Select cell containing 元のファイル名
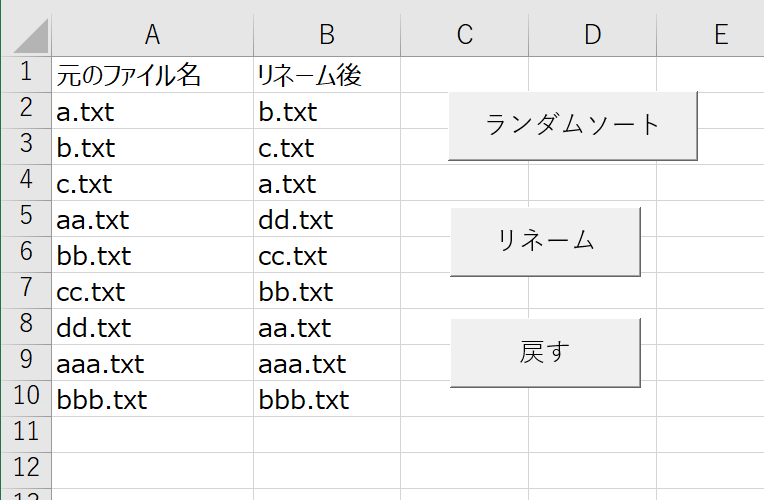 (x=152, y=75)
